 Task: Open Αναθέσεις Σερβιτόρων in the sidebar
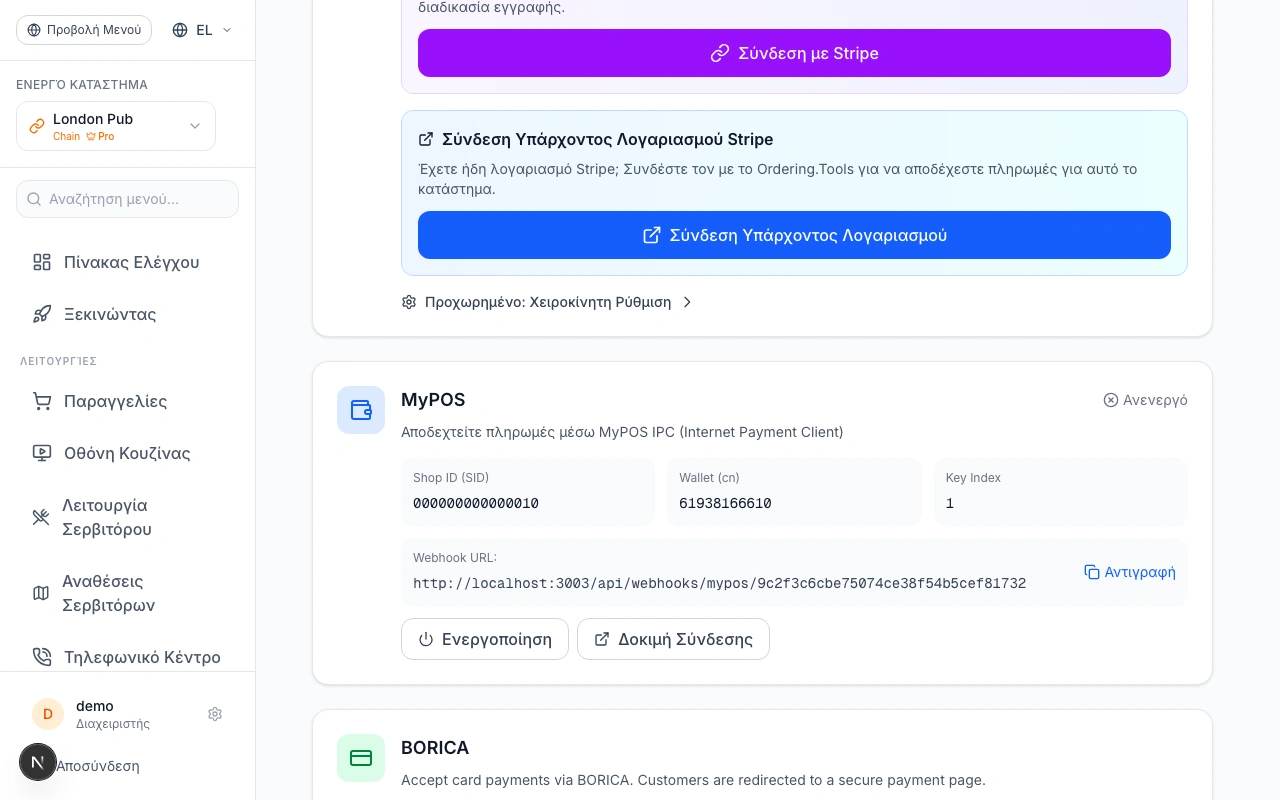pos(127,593)
